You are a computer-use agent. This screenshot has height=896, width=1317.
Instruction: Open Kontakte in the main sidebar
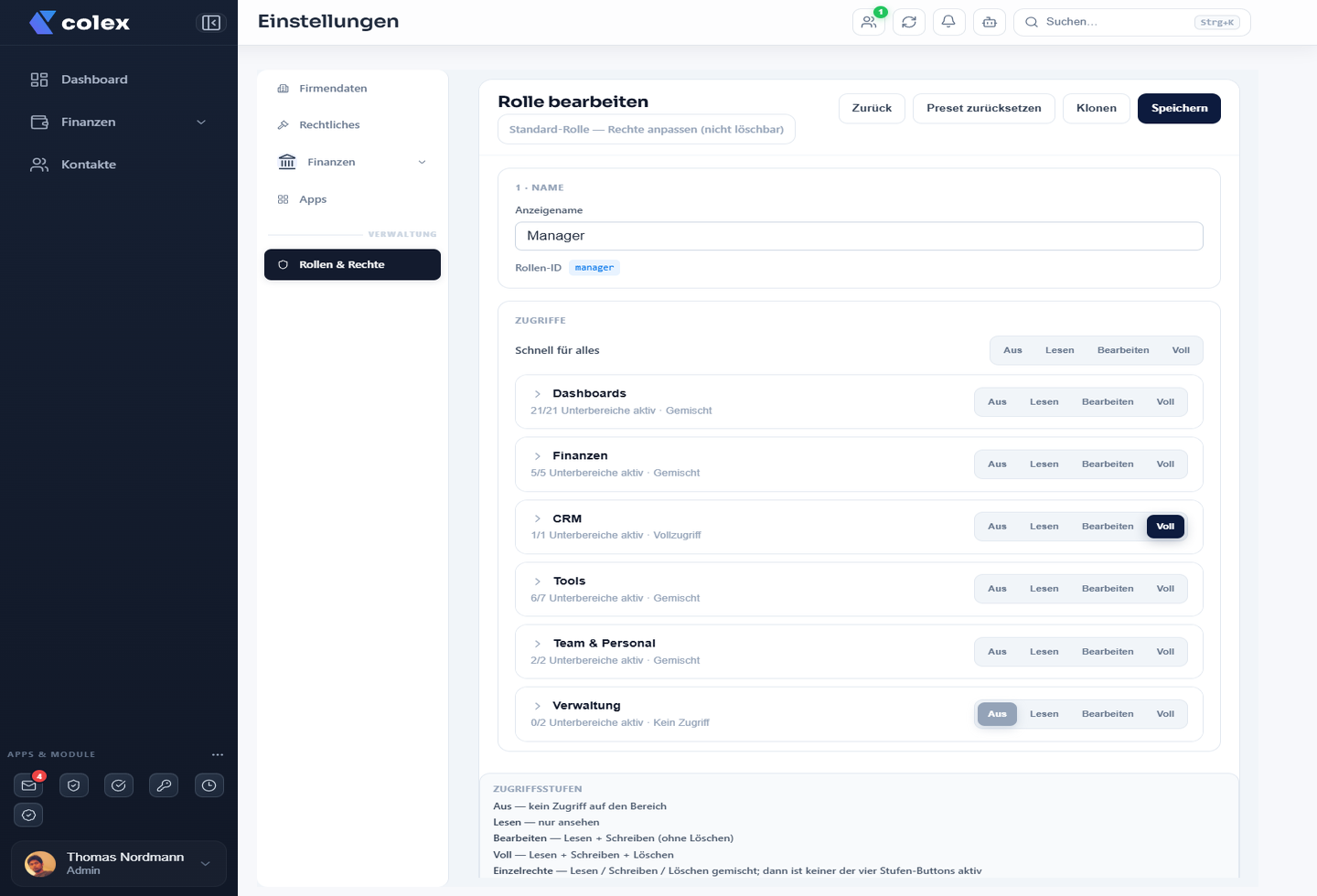(119, 165)
